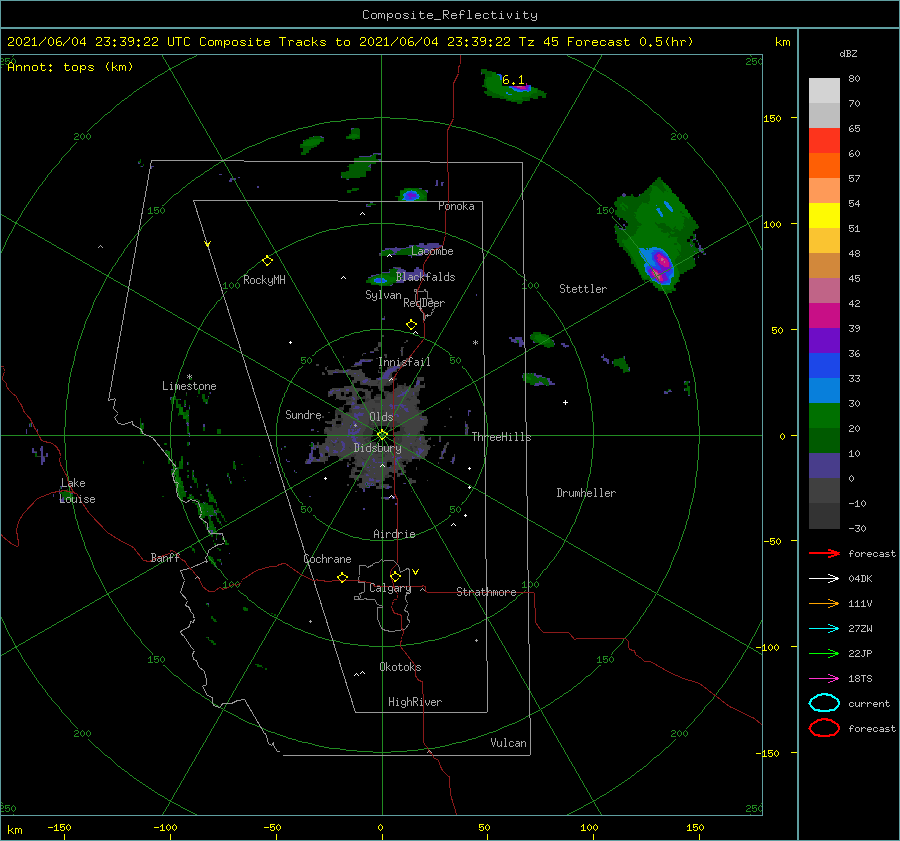Click the cyan 27ZW arrow legend icon
Viewport: 900px width, 841px height.
(x=824, y=629)
